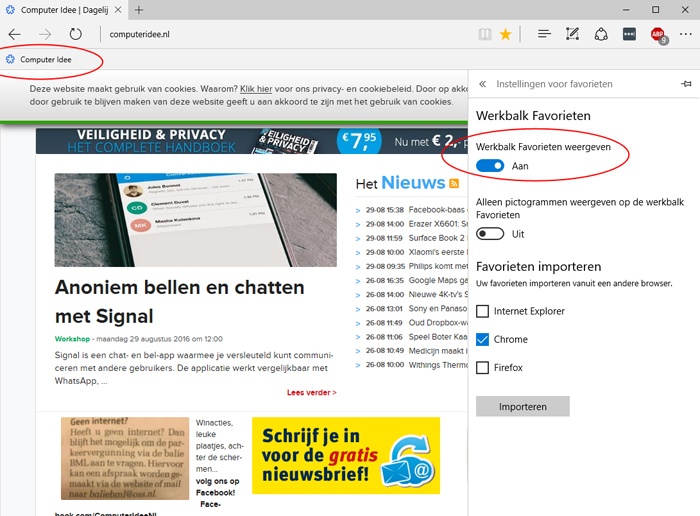Uncheck the Chrome checkbox
Viewport: 700px width, 516px height.
pyautogui.click(x=483, y=339)
